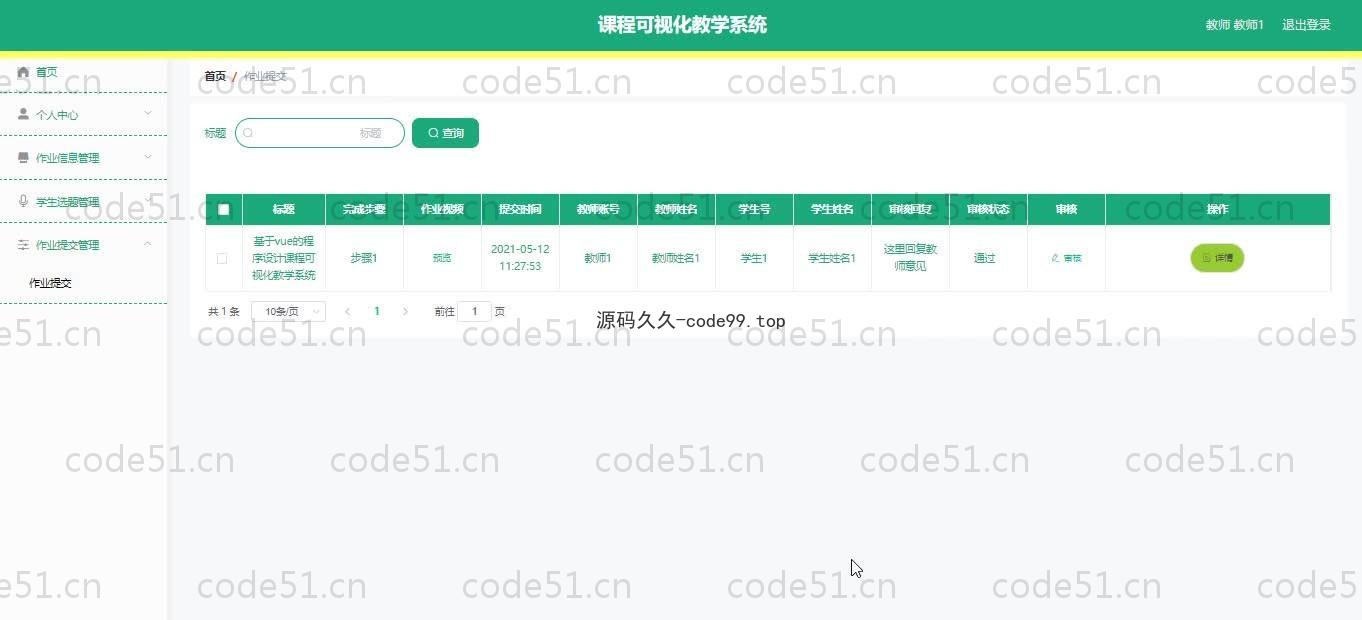Screen dimensions: 1362x620
Task: Click the icon beside 作业信息管理
Action: [23, 157]
